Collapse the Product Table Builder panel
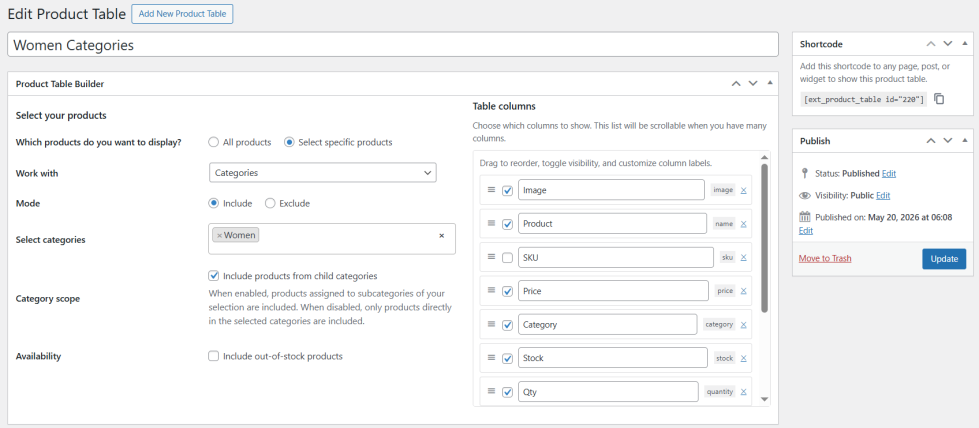This screenshot has width=979, height=428. click(769, 83)
